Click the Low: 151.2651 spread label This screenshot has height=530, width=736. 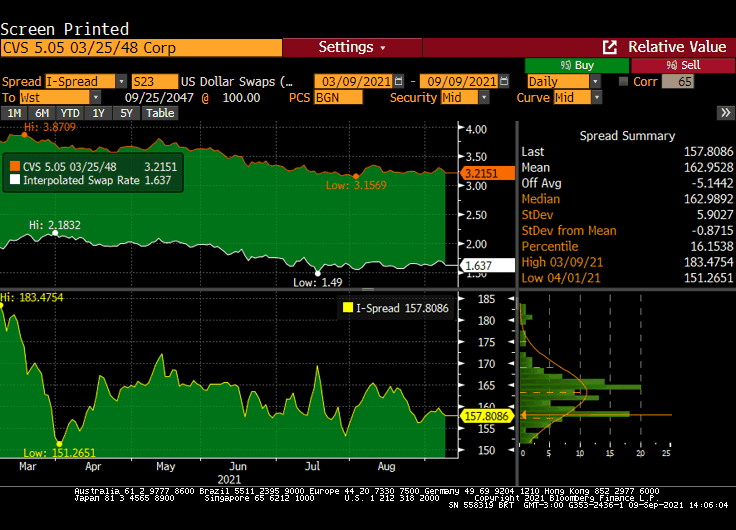(x=60, y=453)
